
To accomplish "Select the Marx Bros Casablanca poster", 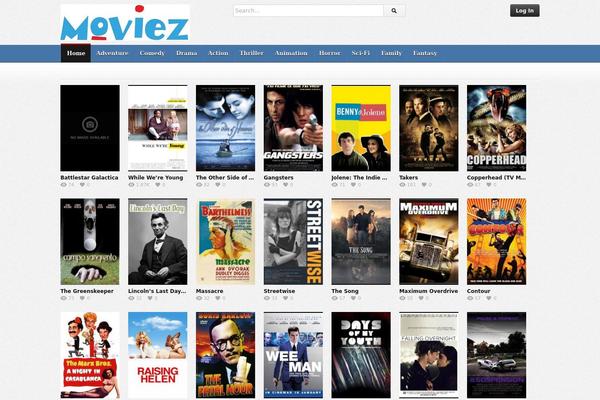I will tap(90, 355).
